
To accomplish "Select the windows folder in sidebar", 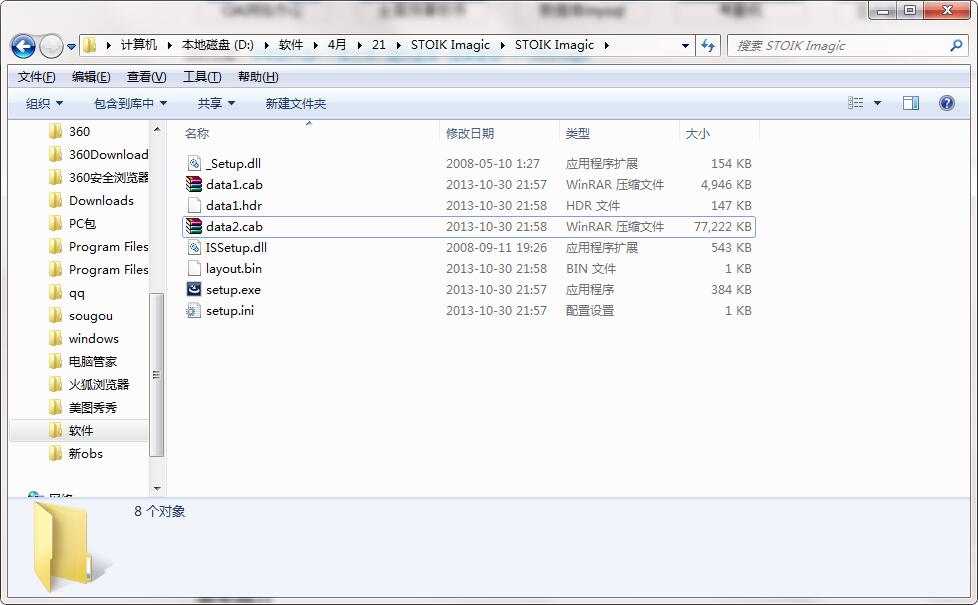I will click(94, 339).
